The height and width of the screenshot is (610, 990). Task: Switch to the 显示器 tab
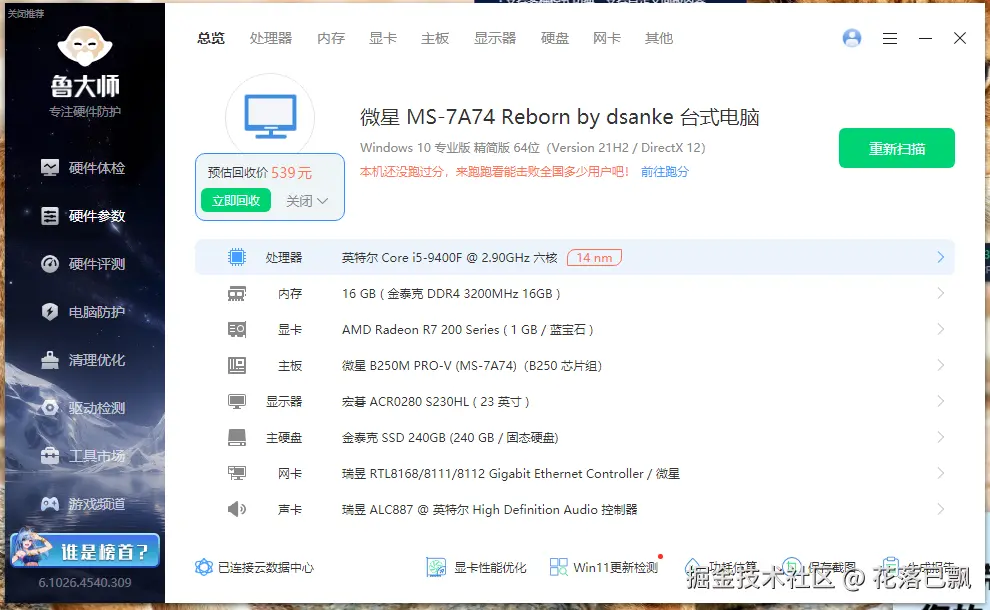(495, 39)
